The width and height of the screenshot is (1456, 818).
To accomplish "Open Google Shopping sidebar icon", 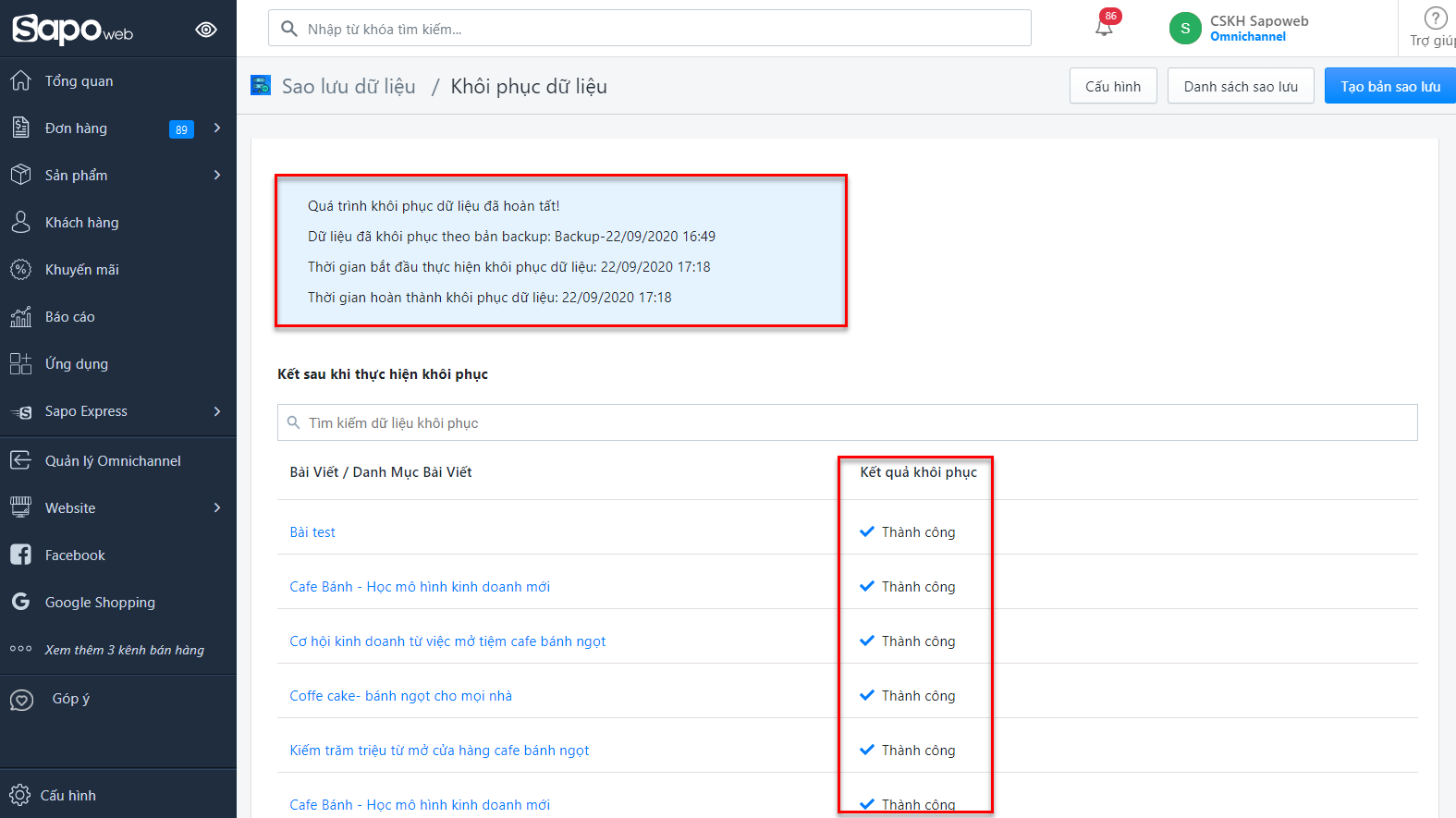I will pos(20,602).
